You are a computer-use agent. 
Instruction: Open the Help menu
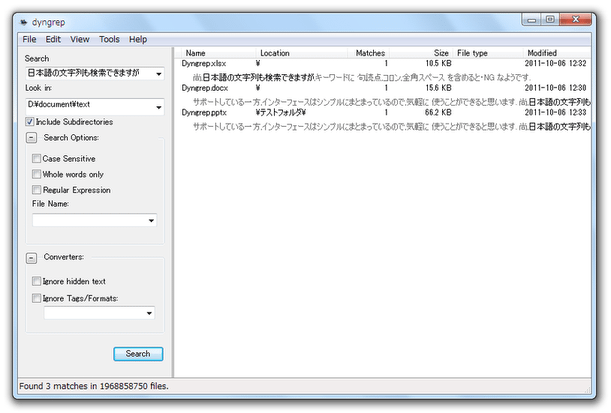(x=138, y=39)
